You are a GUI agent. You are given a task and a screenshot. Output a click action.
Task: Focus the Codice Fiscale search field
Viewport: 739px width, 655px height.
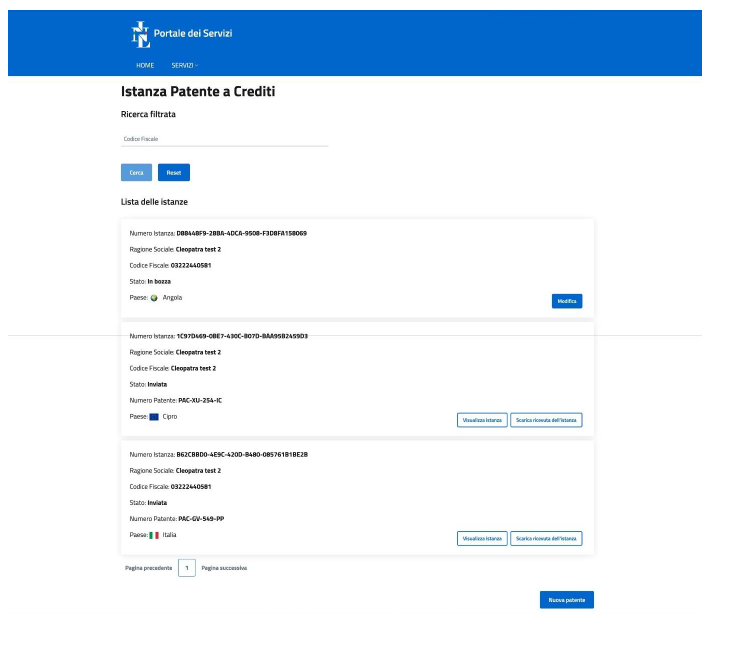pos(224,139)
